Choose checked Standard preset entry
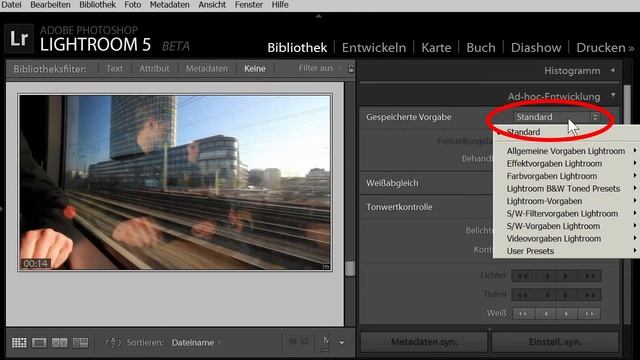Viewport: 640px width, 360px height. [523, 132]
